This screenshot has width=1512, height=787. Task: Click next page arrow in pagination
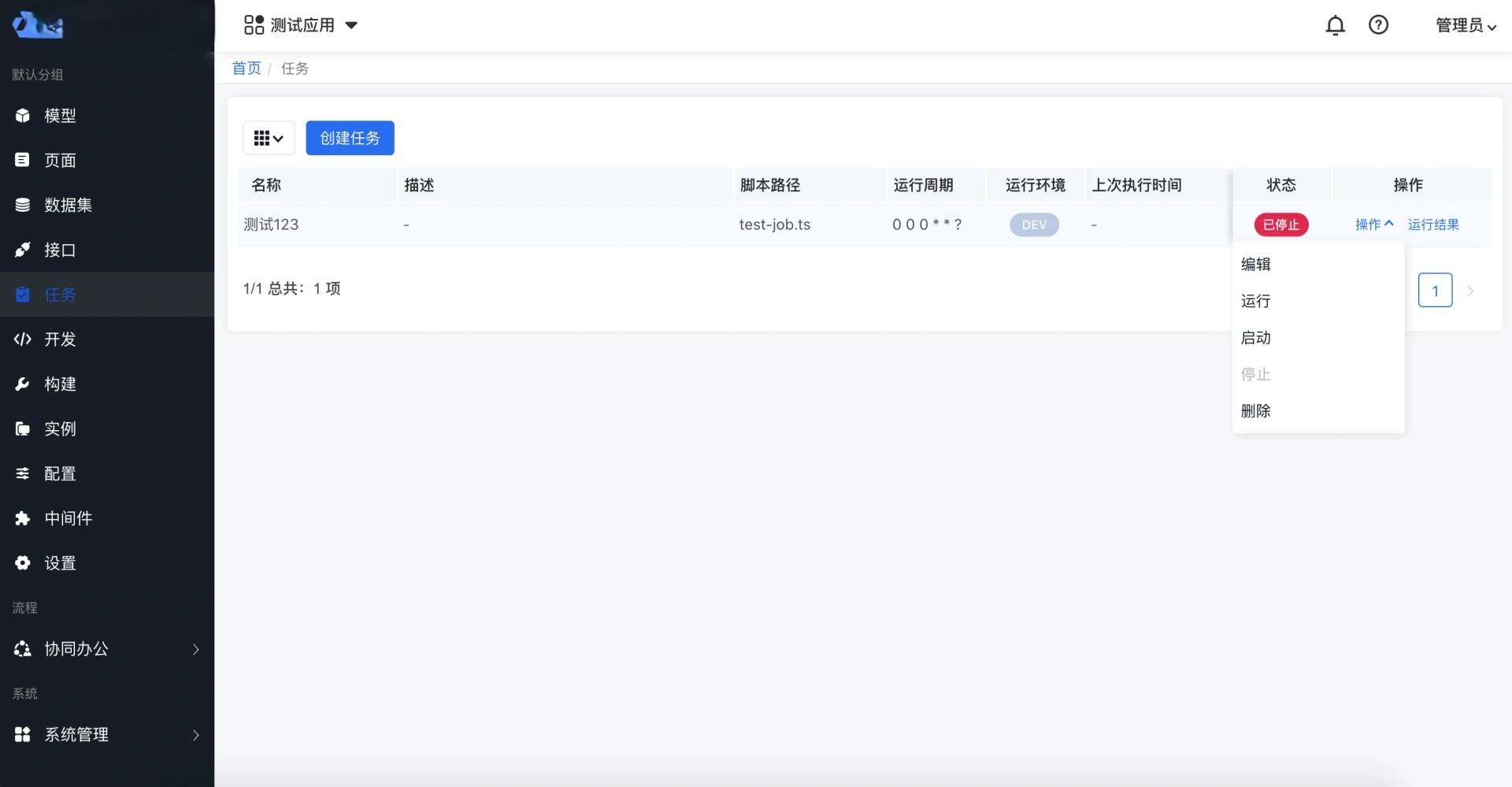pos(1470,291)
